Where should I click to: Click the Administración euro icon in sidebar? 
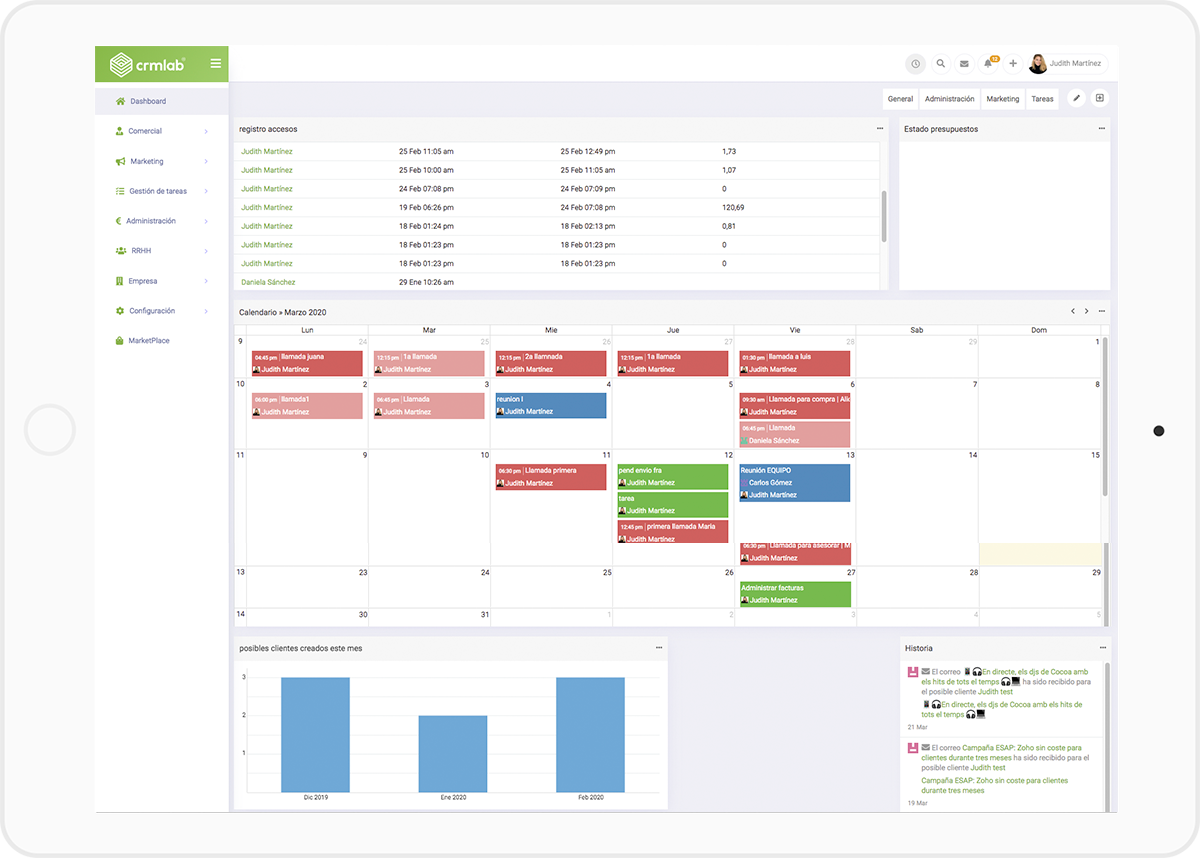pos(118,221)
